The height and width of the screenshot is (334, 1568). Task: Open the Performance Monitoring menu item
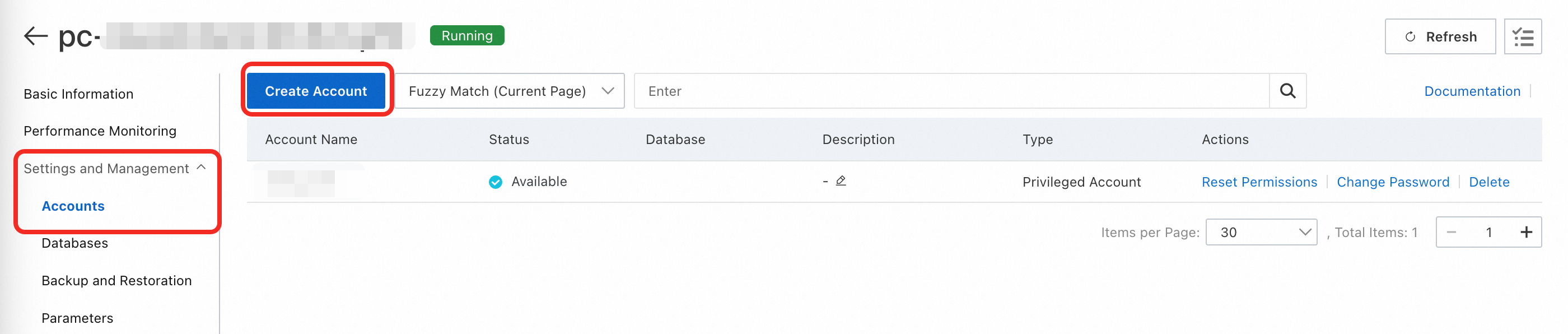tap(100, 131)
